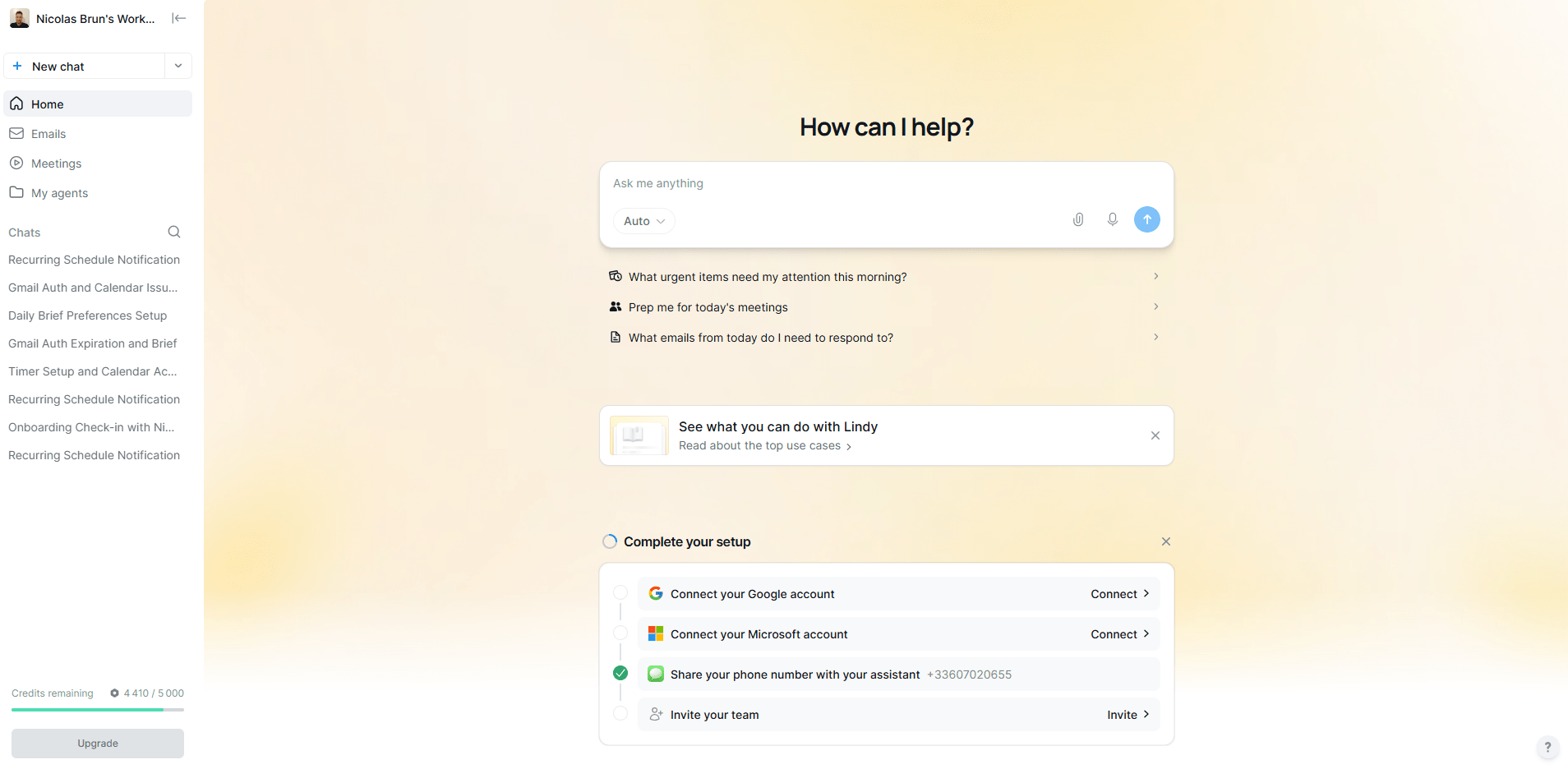Open Meetings in sidebar
The width and height of the screenshot is (1568, 769).
pos(98,163)
